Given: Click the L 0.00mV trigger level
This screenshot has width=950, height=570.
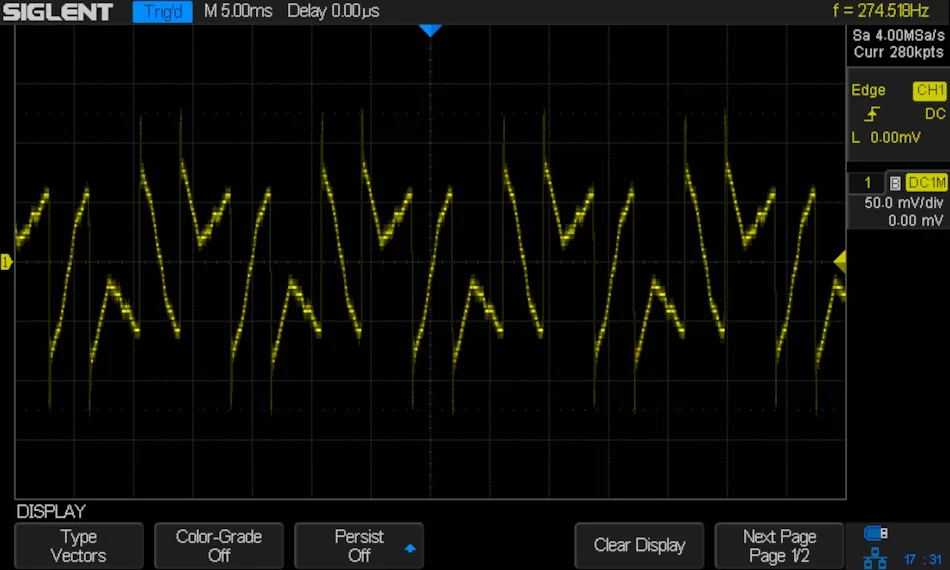Looking at the screenshot, I should click(886, 138).
